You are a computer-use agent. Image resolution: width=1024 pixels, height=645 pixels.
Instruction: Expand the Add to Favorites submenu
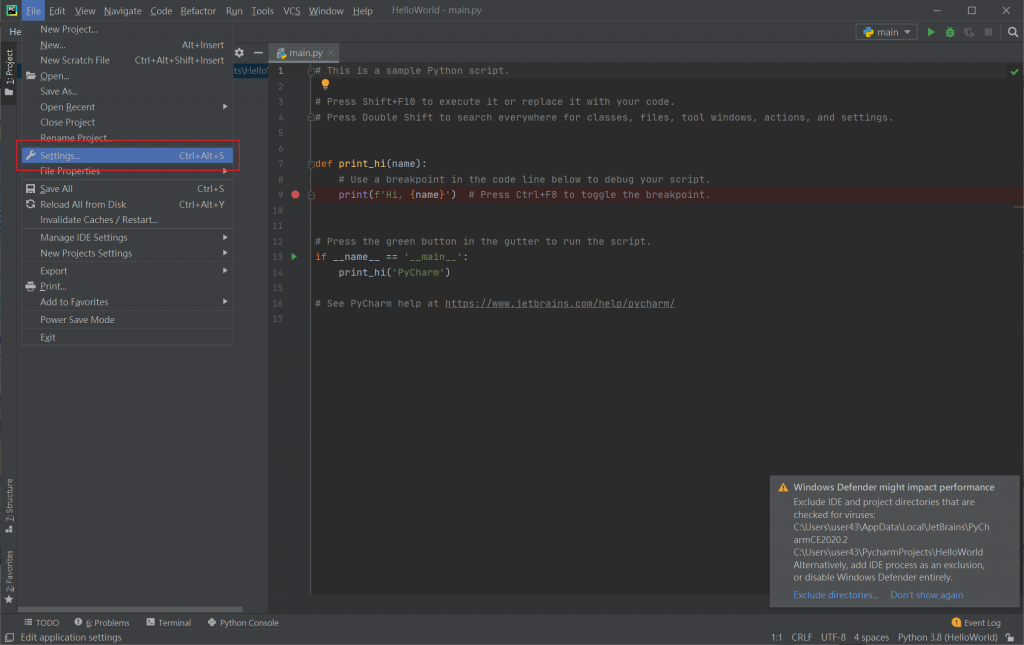[128, 302]
